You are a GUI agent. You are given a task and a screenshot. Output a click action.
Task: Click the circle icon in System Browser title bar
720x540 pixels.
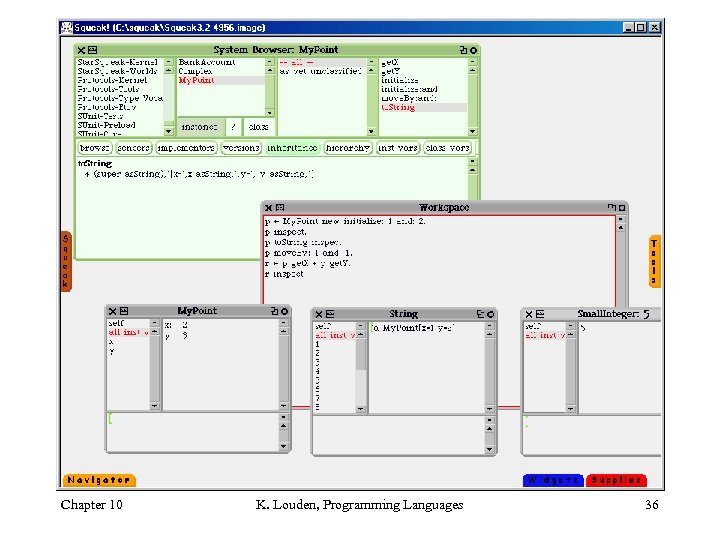tap(473, 50)
